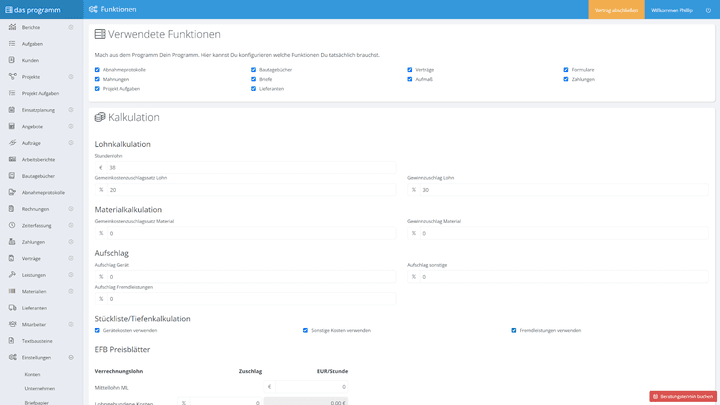This screenshot has height=405, width=720.
Task: Click the Beratungstermin buchen button
Action: point(683,397)
